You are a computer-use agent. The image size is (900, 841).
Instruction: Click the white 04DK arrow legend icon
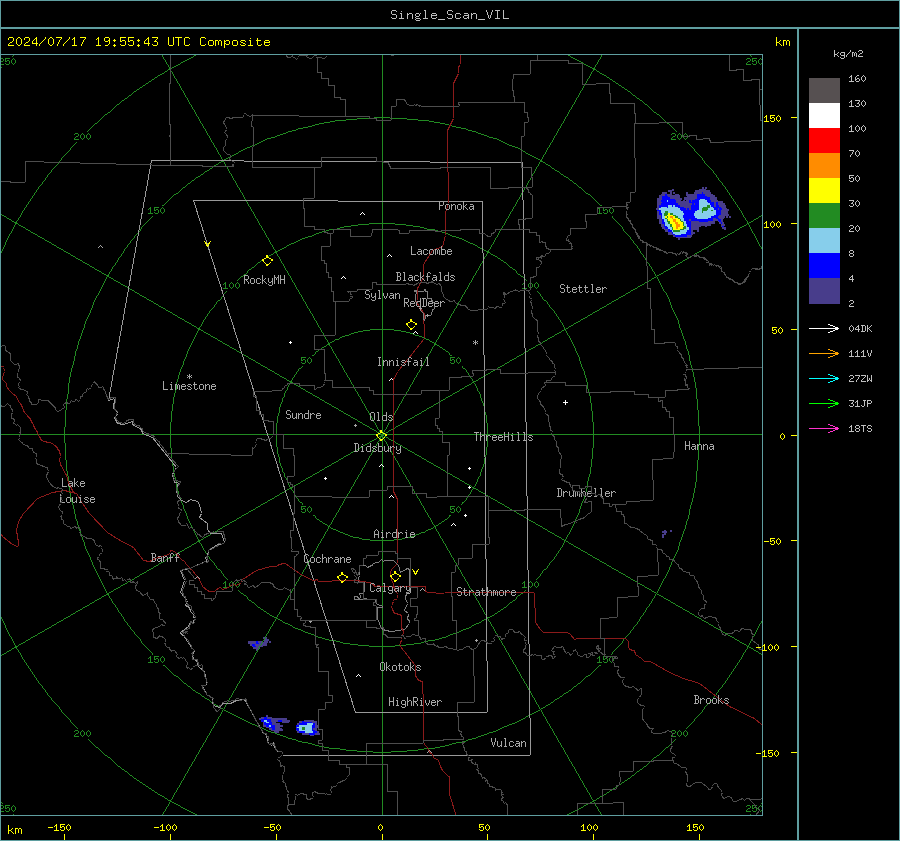tap(824, 328)
